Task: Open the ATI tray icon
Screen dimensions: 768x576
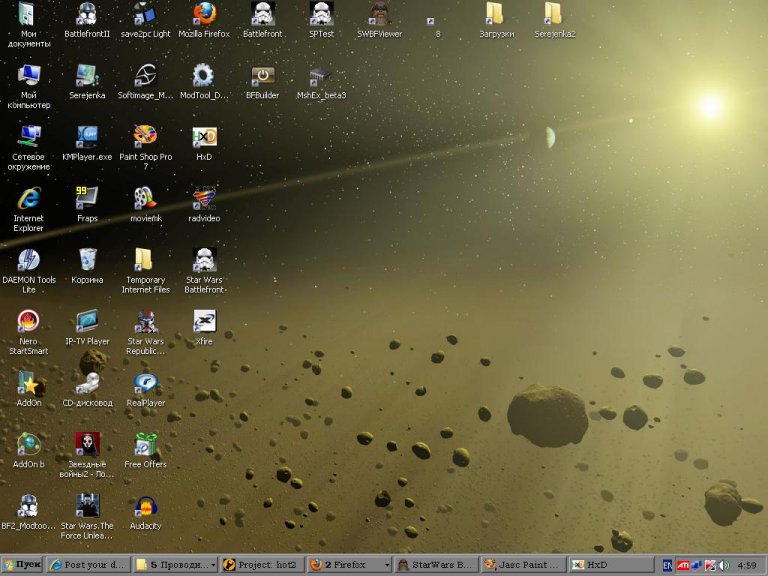Action: point(683,565)
